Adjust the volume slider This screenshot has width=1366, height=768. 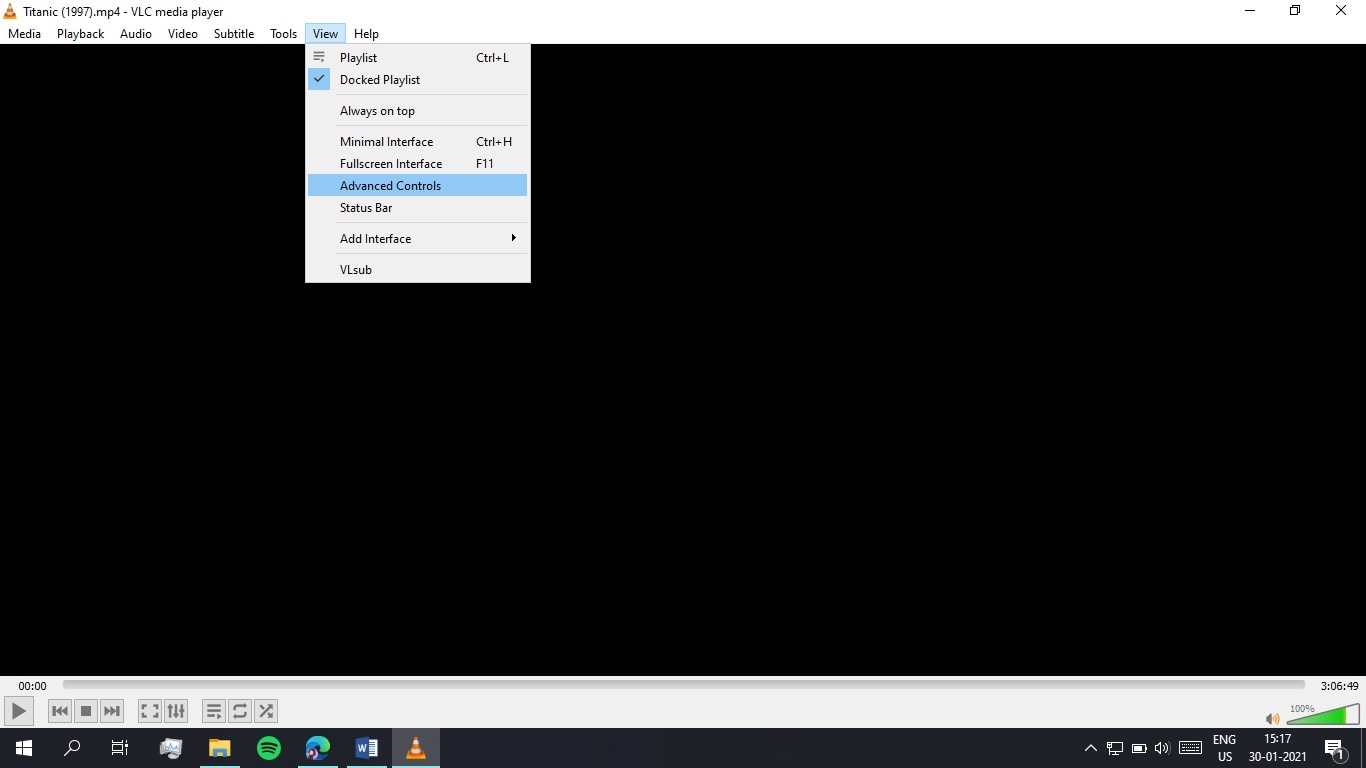coord(1323,714)
